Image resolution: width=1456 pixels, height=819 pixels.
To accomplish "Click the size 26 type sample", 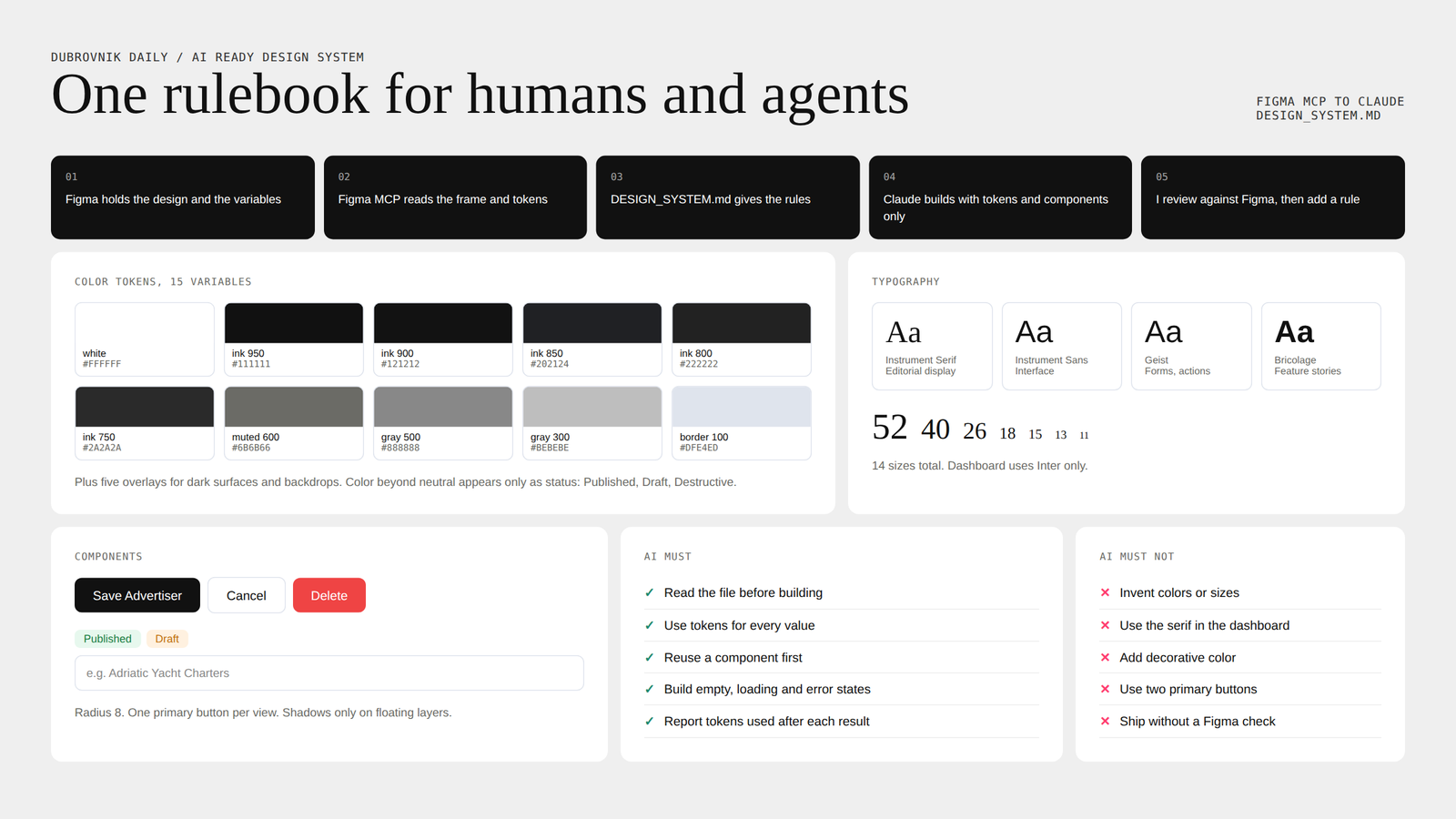I will tap(975, 431).
